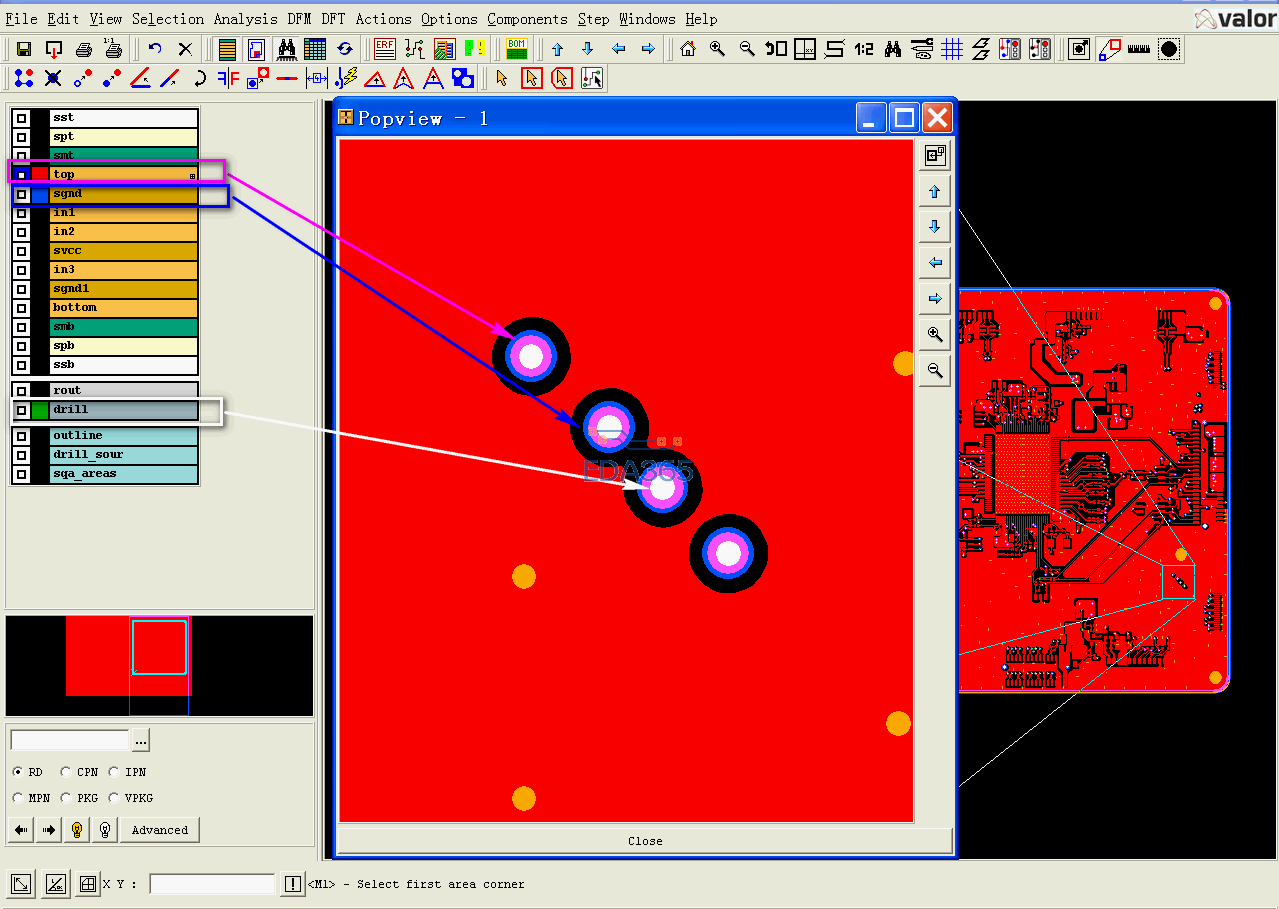Image resolution: width=1279 pixels, height=909 pixels.
Task: Select the CPN radio button
Action: pos(67,772)
